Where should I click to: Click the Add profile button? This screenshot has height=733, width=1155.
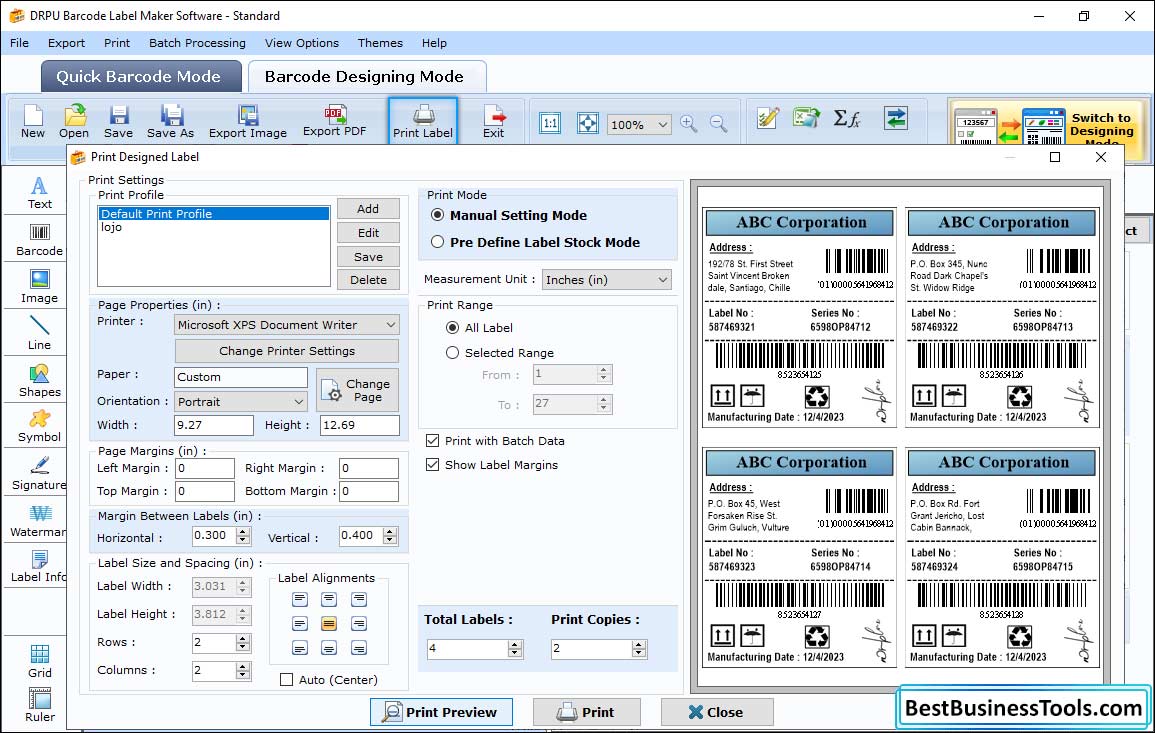368,208
